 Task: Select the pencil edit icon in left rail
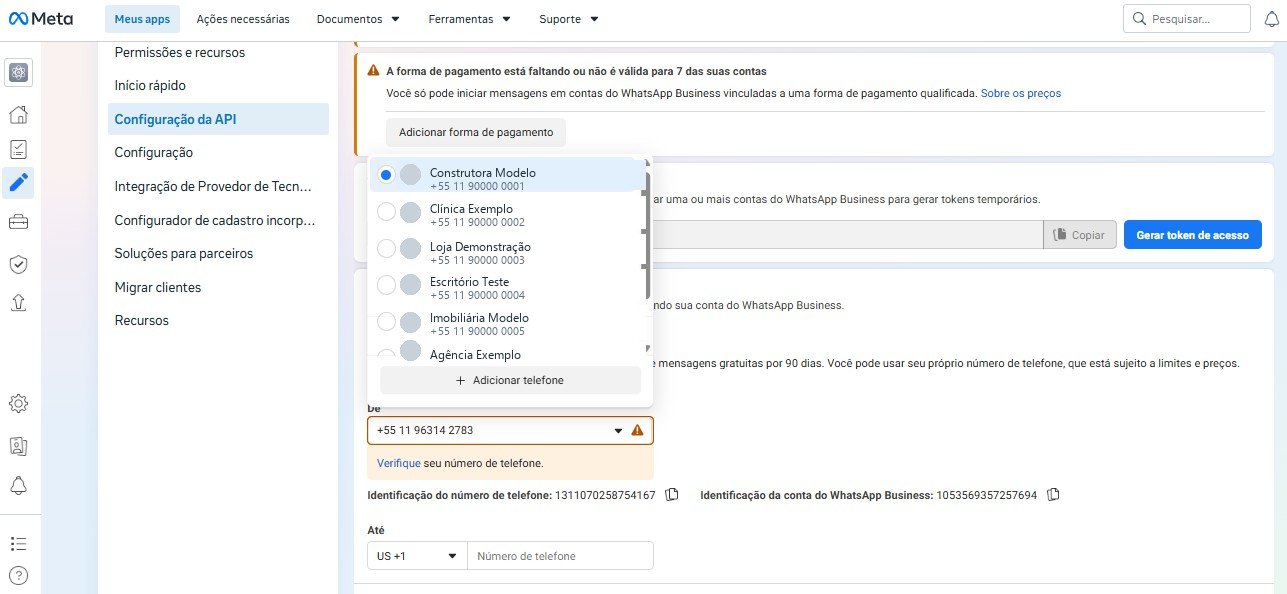point(18,183)
